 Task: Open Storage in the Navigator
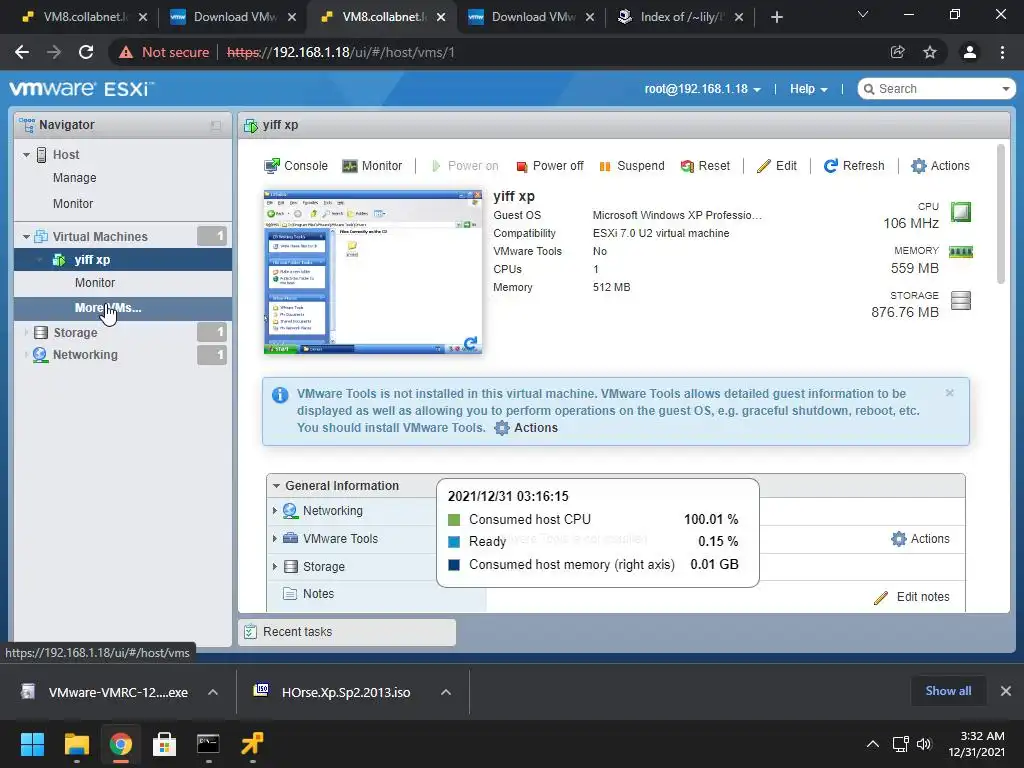[x=75, y=332]
